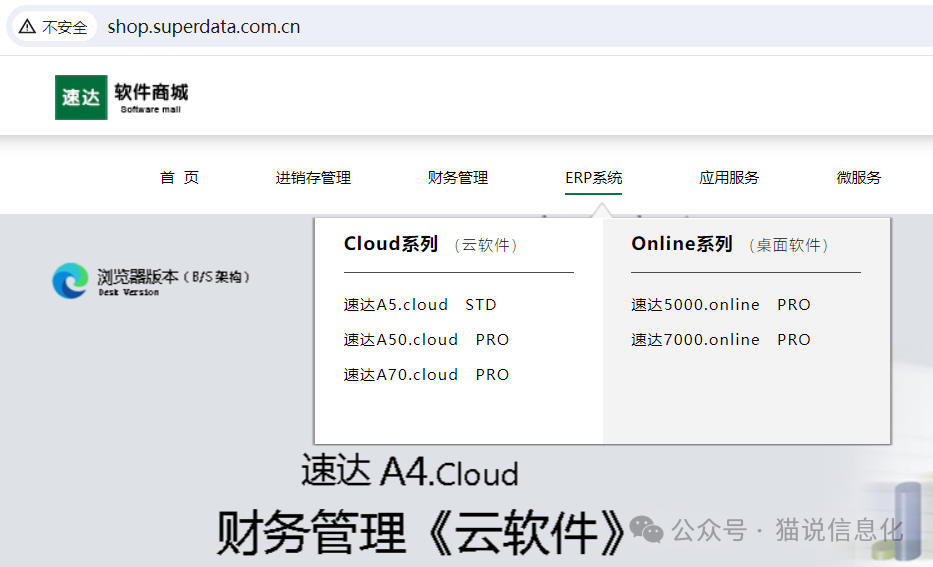This screenshot has height=567, width=933.
Task: Click the 浏览器版本 (B/S架构) label
Action: (173, 277)
